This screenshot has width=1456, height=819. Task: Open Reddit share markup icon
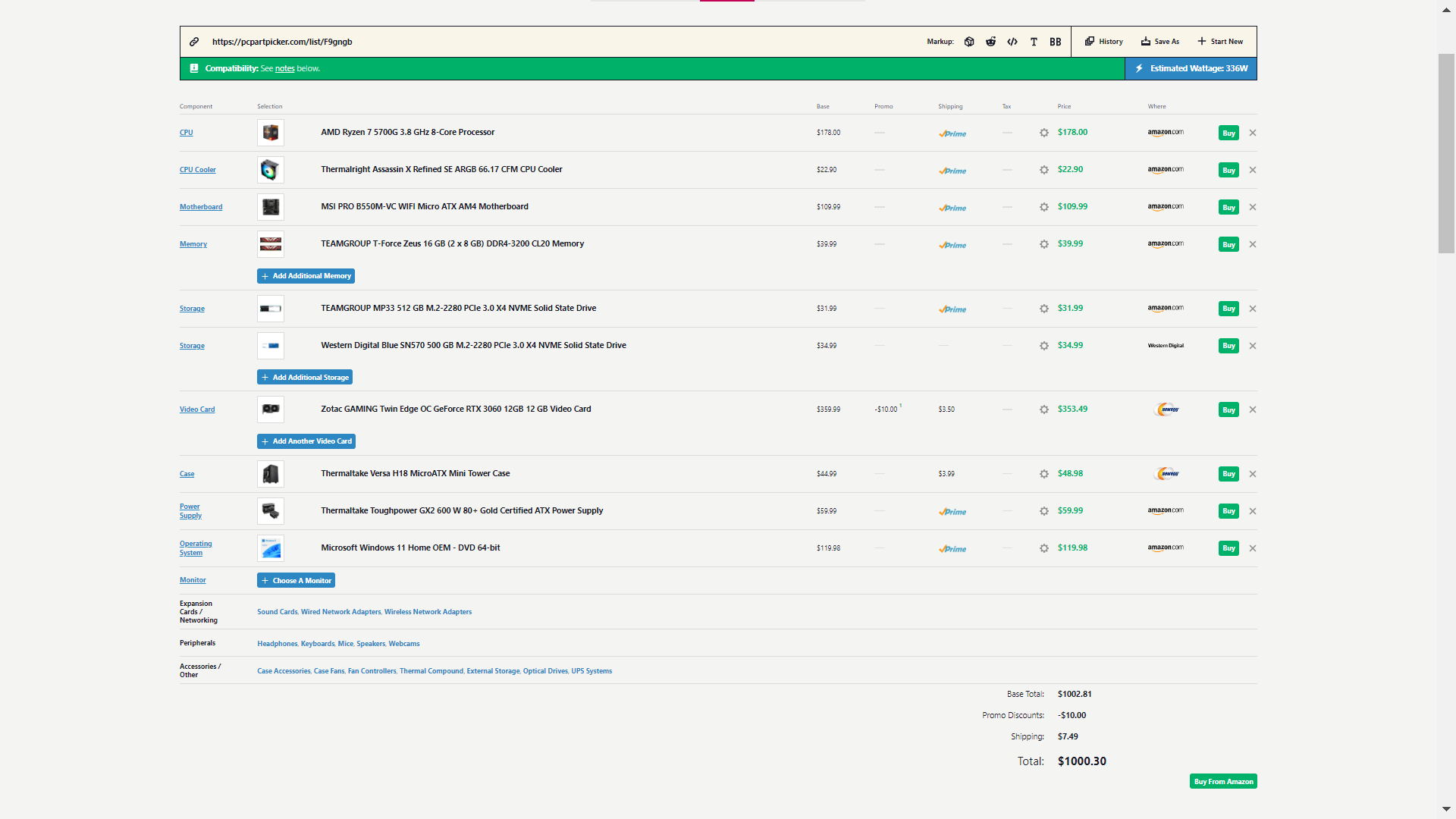[x=990, y=41]
